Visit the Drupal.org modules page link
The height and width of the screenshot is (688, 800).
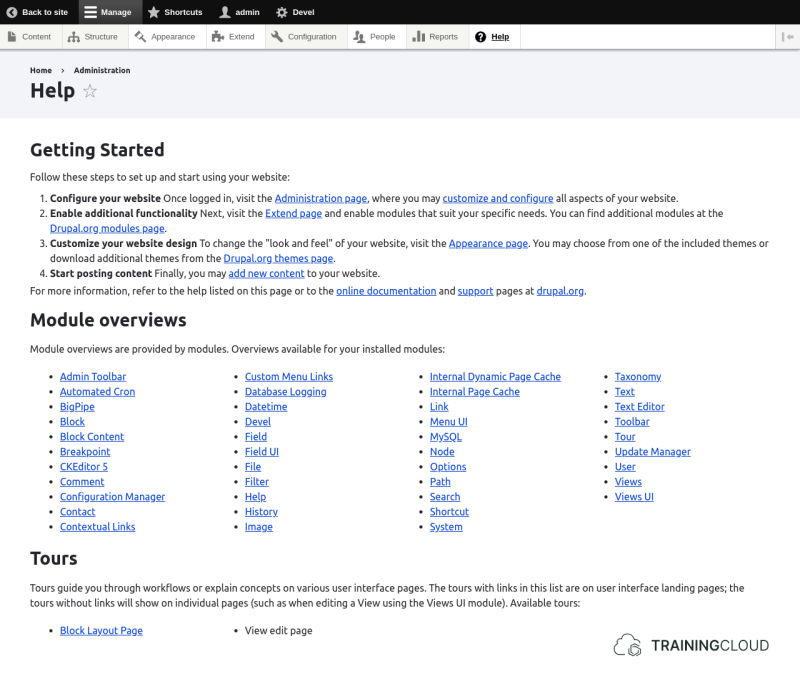[x=107, y=229]
